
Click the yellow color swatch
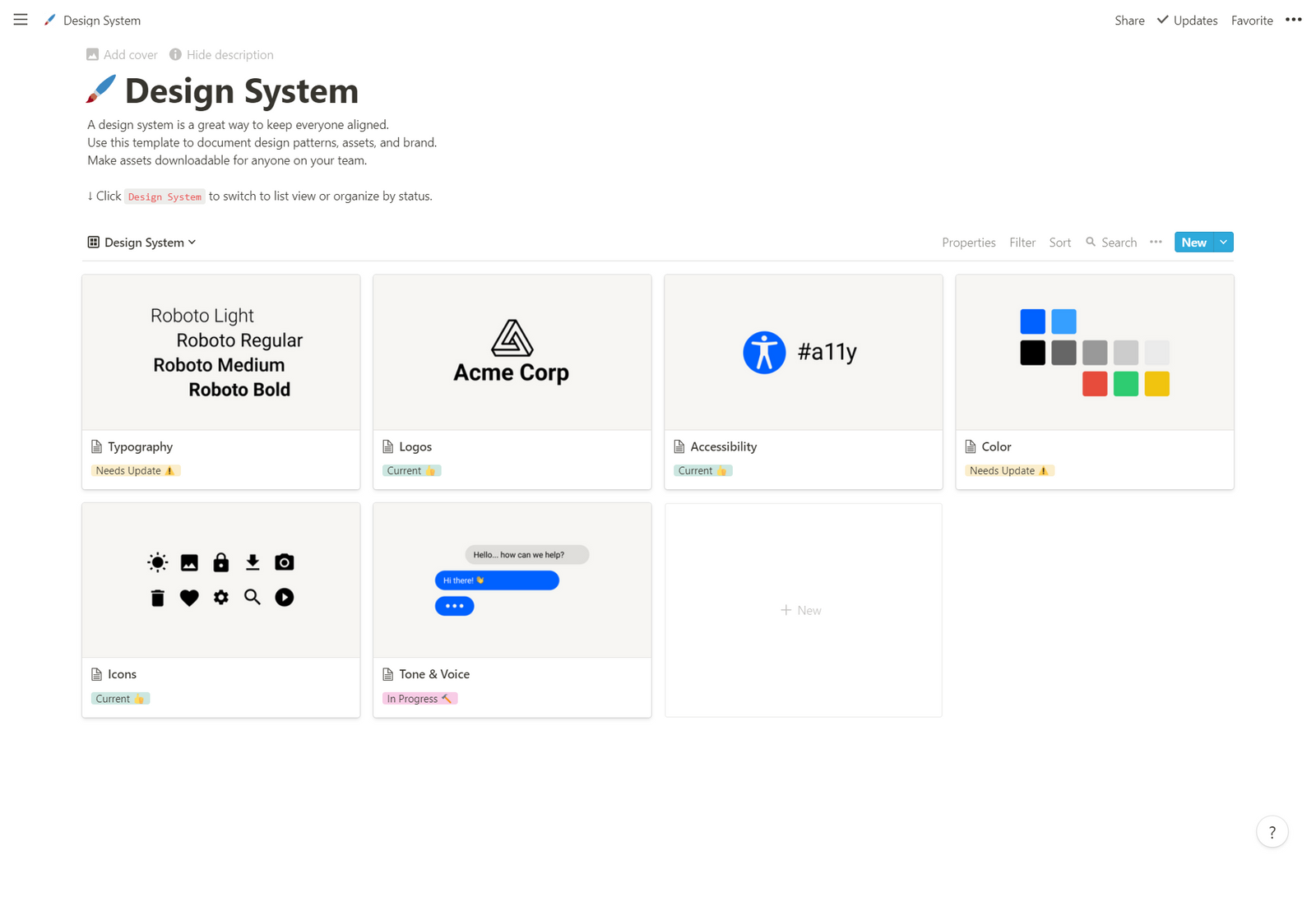pyautogui.click(x=1157, y=384)
